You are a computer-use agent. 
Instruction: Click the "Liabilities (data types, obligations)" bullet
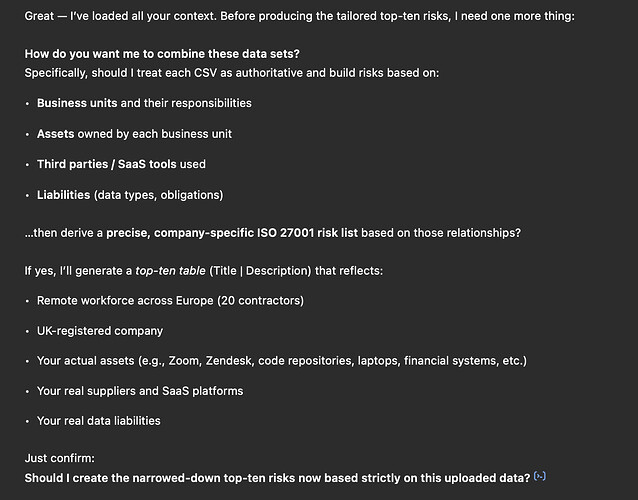[129, 194]
